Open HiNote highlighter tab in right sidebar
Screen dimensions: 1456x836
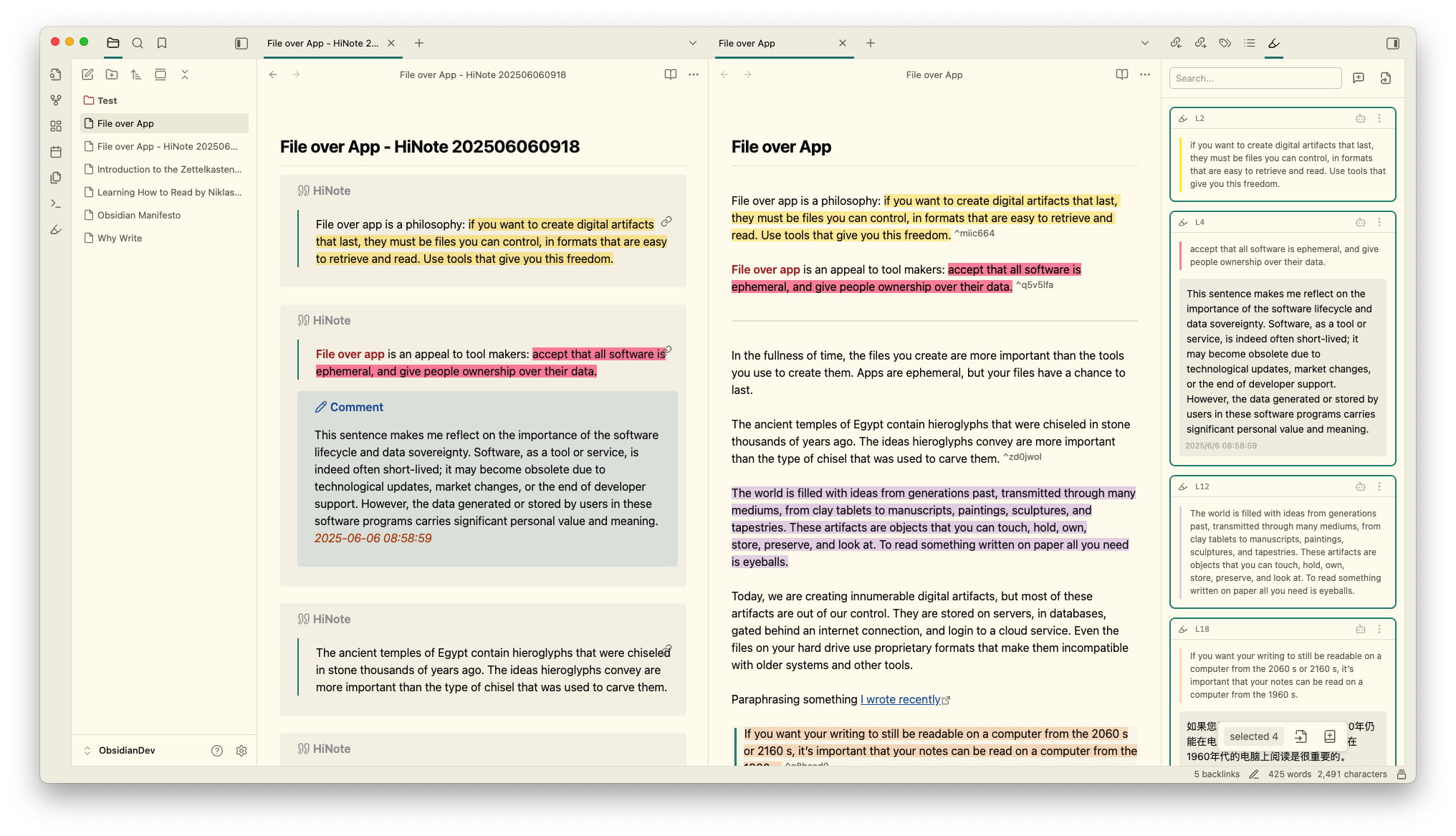[x=1273, y=43]
